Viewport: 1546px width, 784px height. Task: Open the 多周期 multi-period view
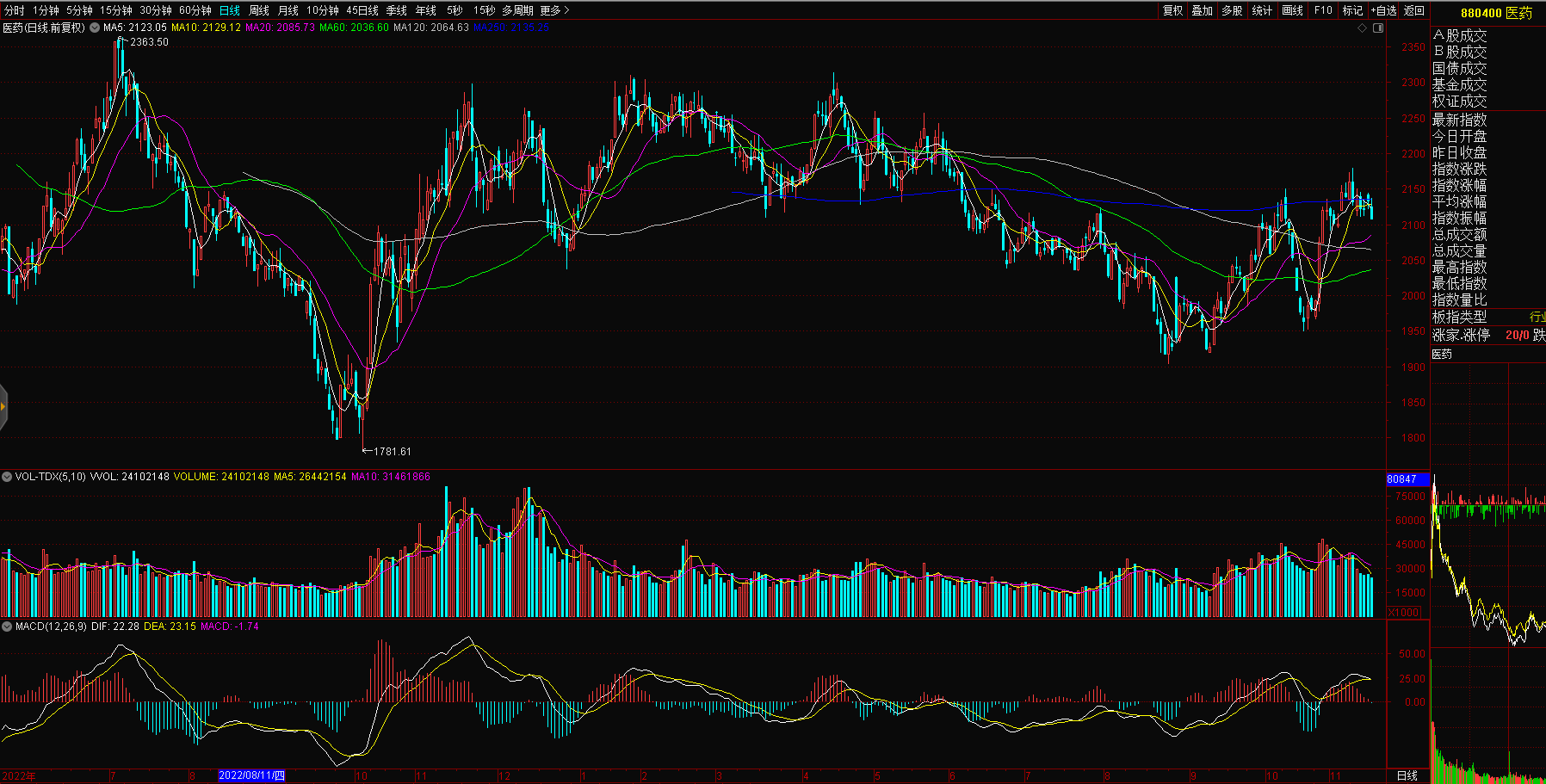point(518,10)
